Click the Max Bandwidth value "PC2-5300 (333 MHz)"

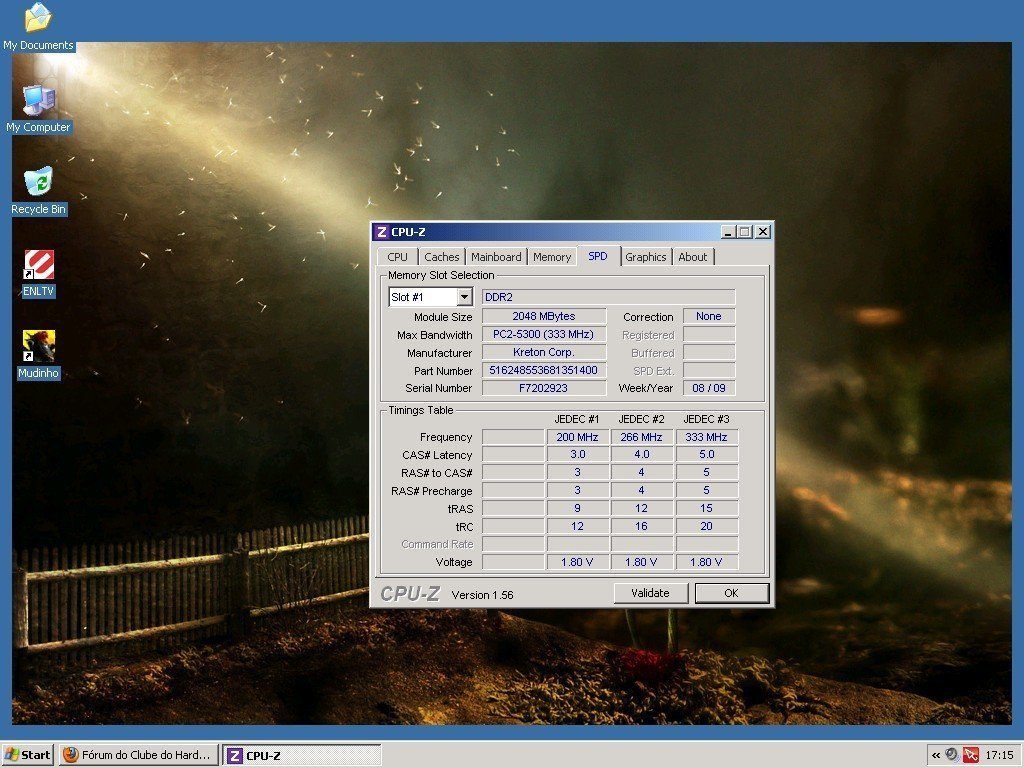[544, 334]
